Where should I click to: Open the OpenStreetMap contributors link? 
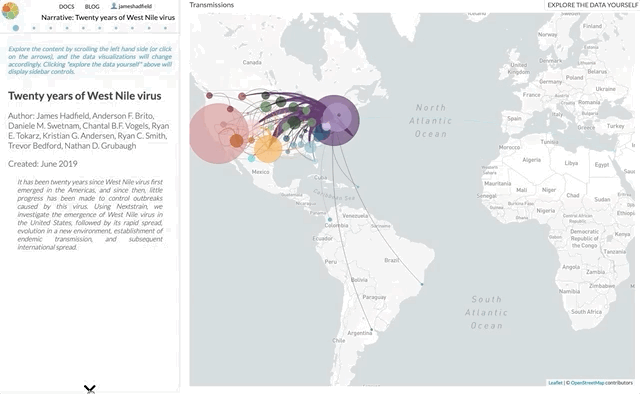[587, 383]
